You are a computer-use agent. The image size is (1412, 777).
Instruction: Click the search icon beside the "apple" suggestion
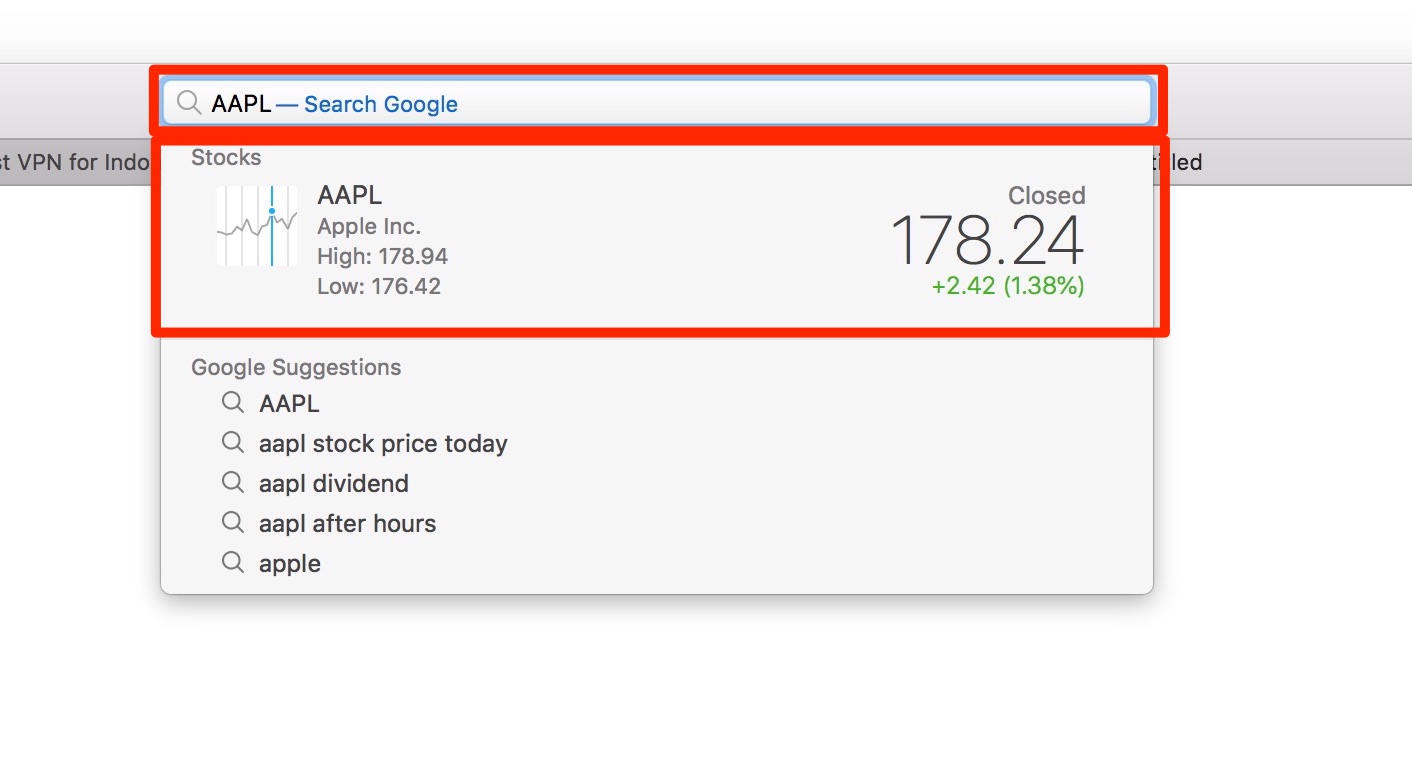pos(232,563)
